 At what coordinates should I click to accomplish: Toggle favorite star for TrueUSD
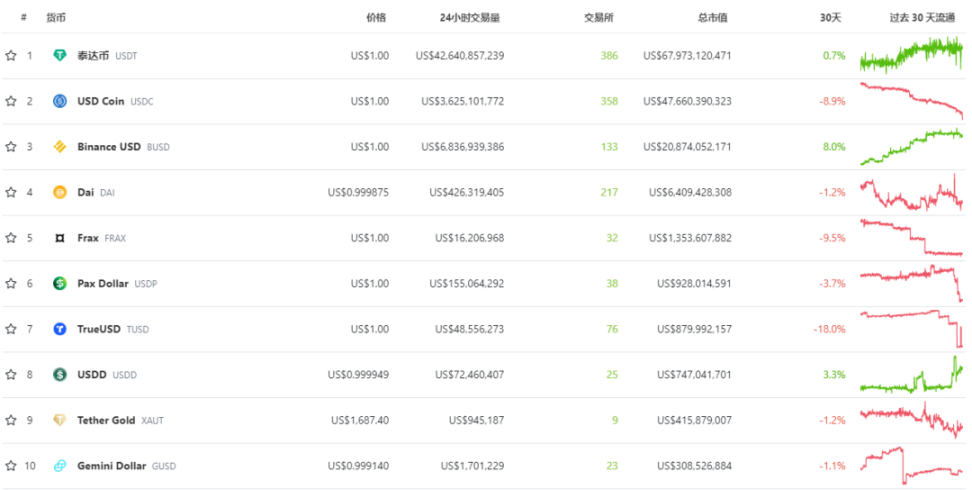coord(11,329)
